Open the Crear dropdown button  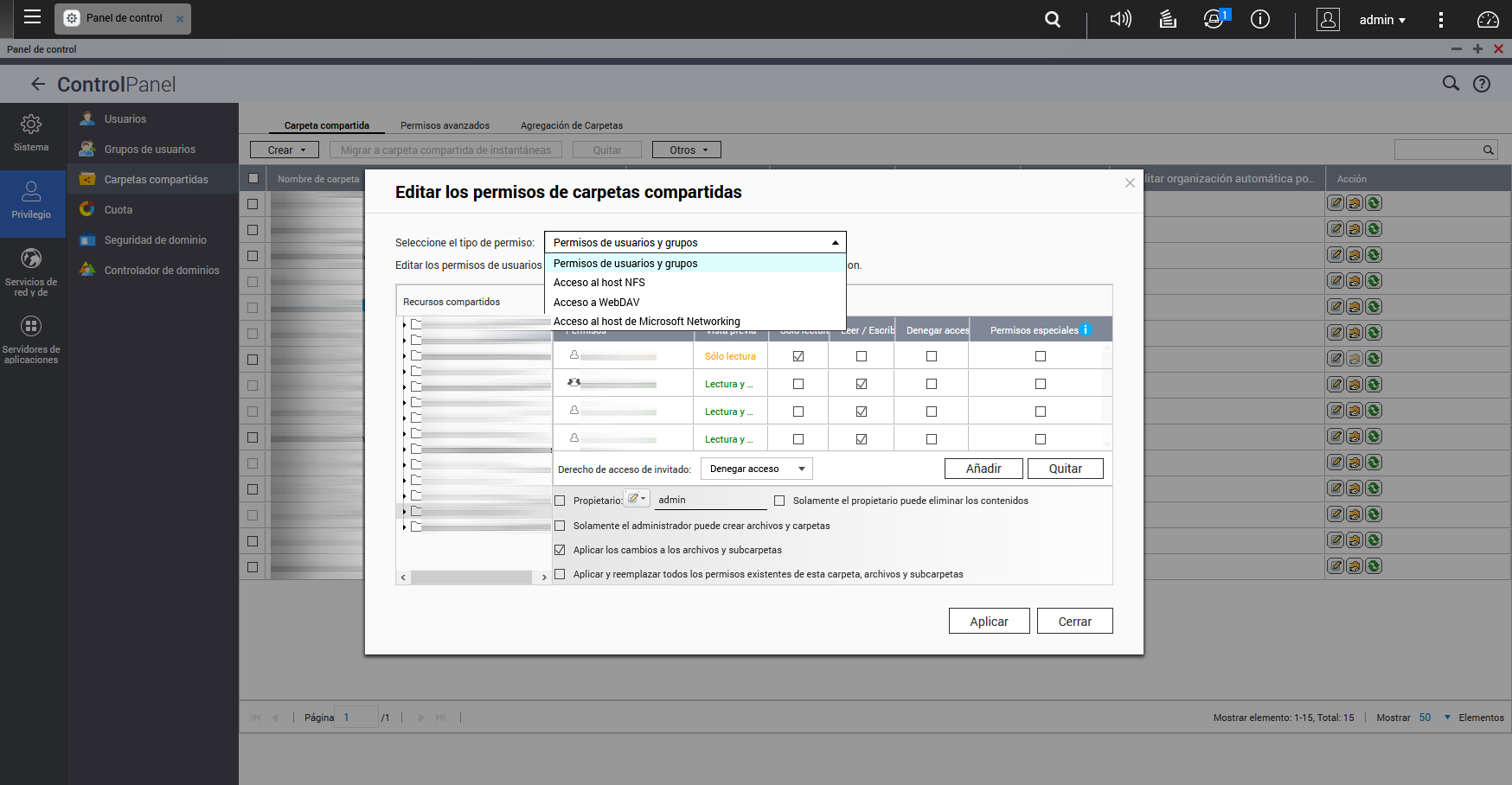click(x=285, y=150)
